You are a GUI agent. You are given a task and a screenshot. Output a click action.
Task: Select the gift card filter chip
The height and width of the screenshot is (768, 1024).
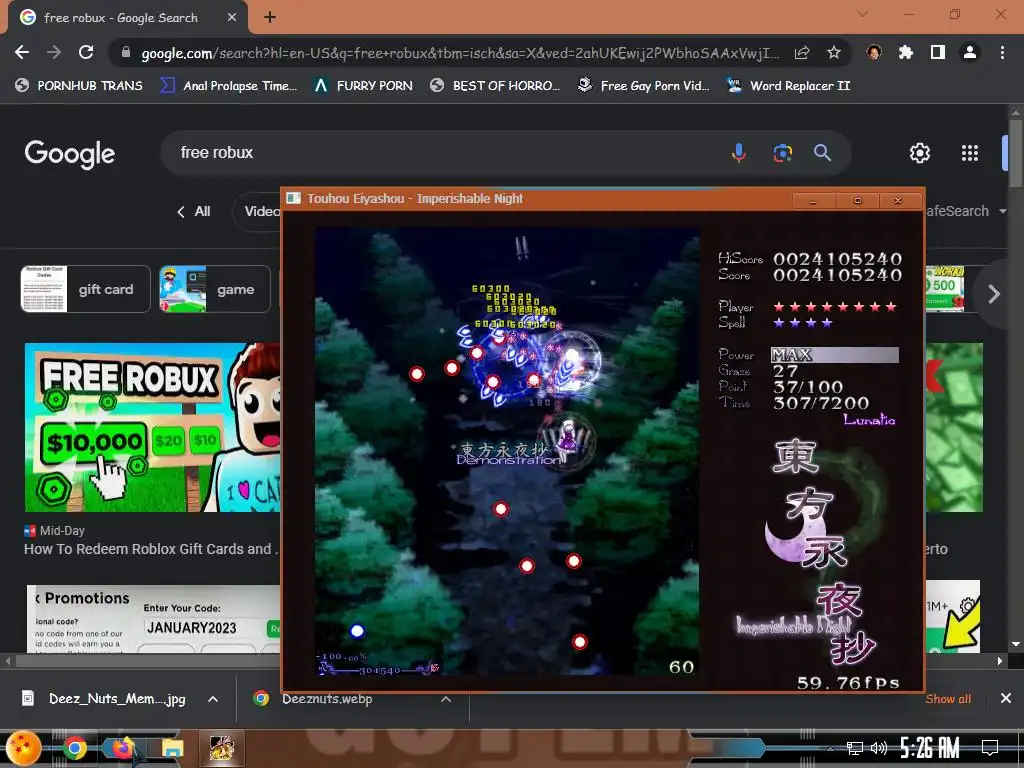[x=86, y=289]
